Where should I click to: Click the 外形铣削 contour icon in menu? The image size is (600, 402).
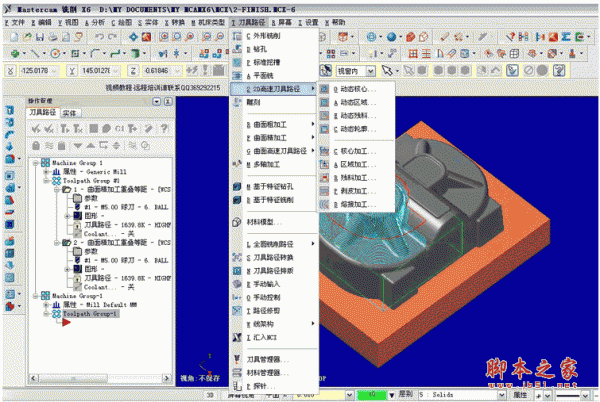tap(237, 36)
